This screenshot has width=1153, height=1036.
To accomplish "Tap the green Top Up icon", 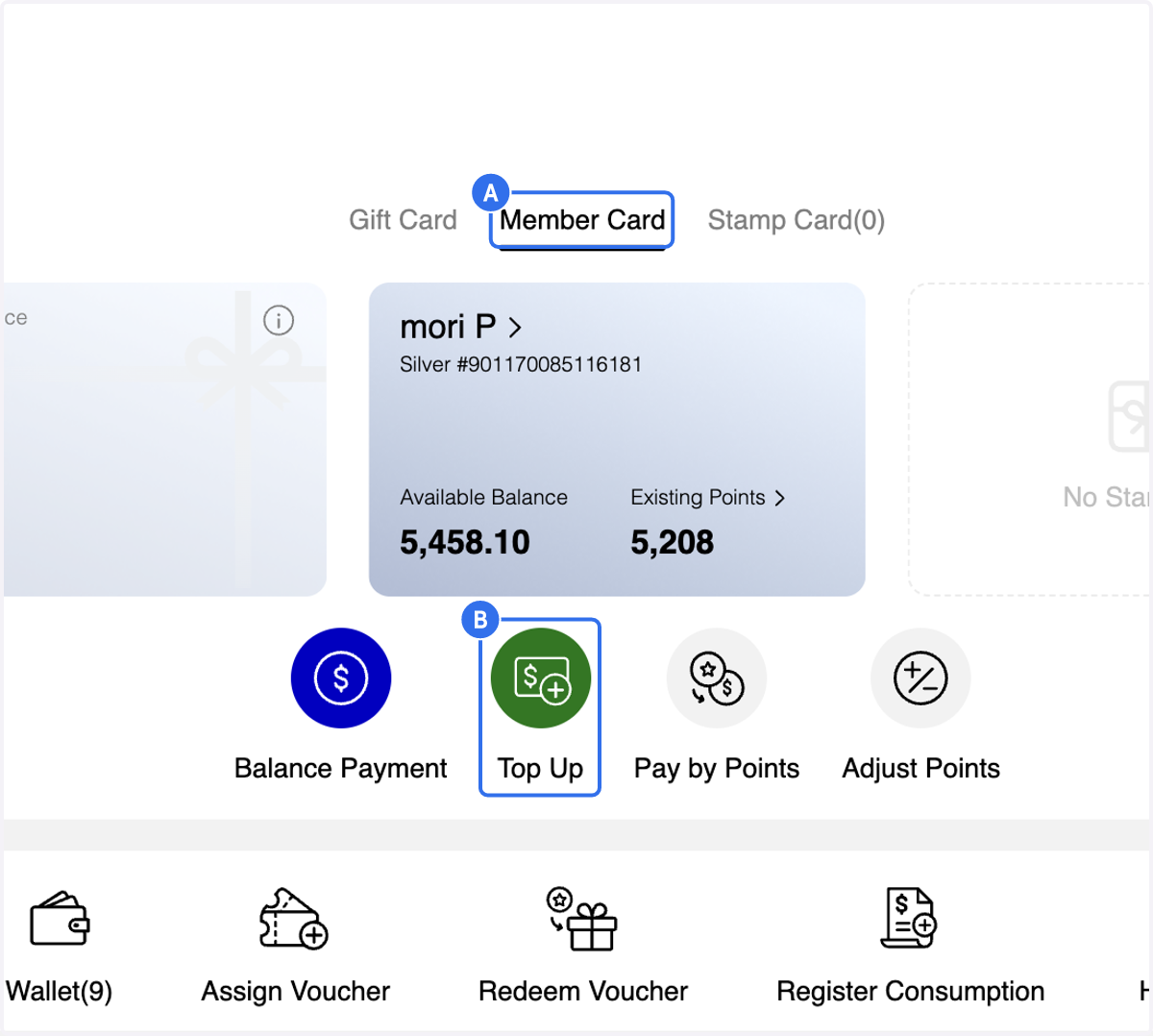I will [541, 678].
